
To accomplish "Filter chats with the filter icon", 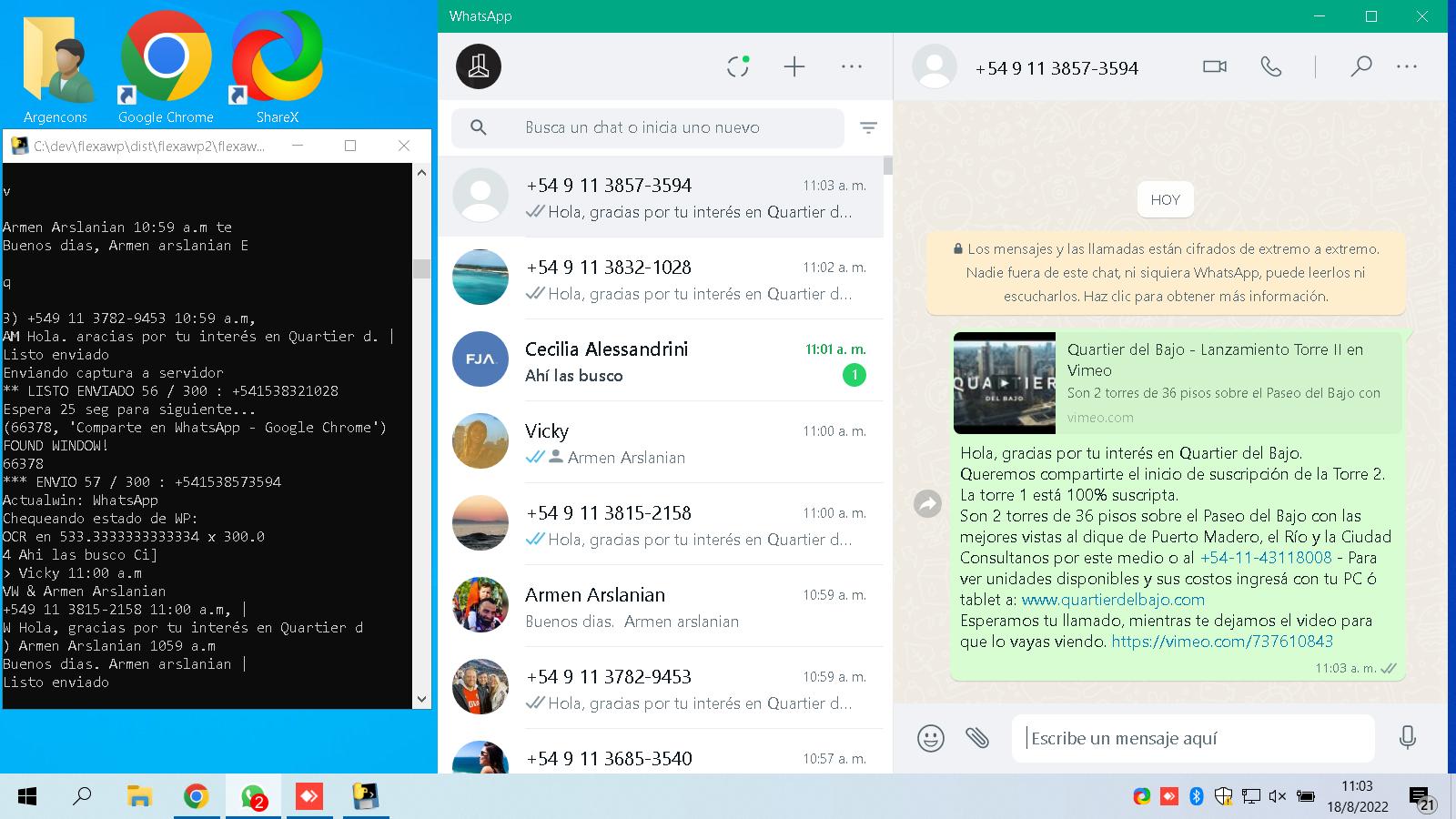I will point(869,128).
